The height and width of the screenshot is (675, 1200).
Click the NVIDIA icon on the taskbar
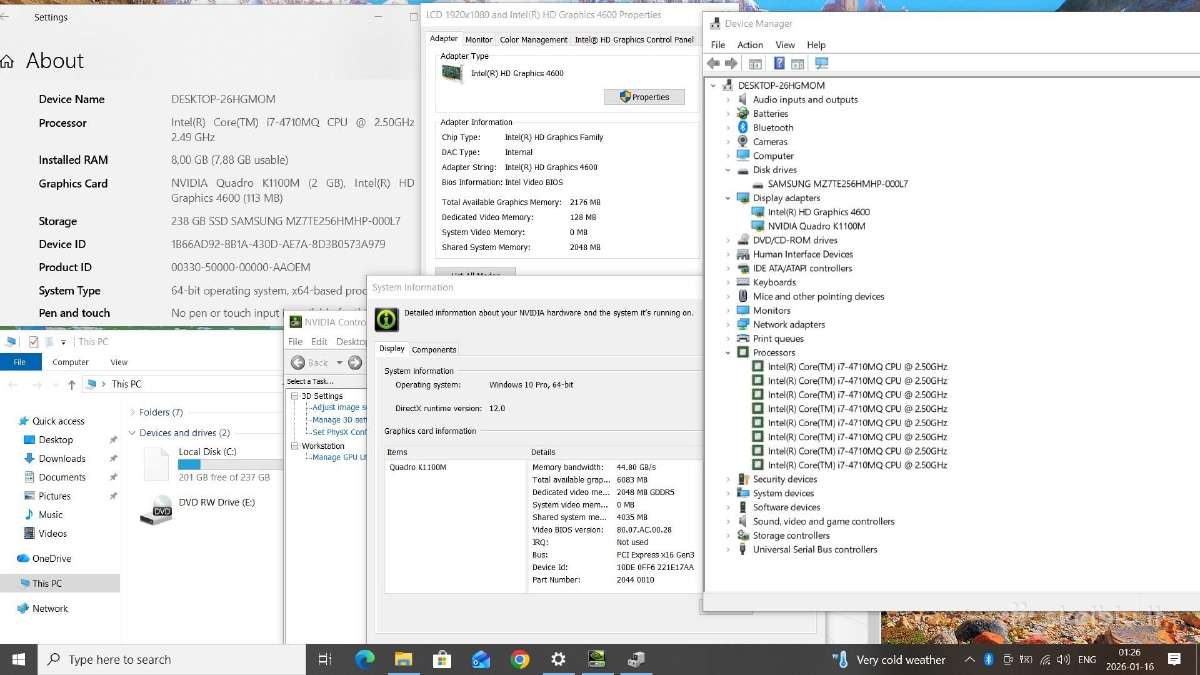click(597, 659)
